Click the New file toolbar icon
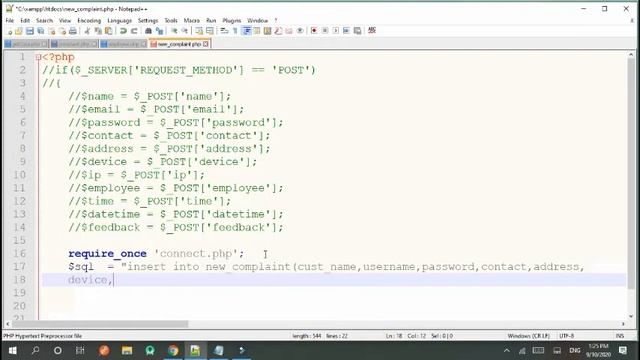 tap(9, 31)
